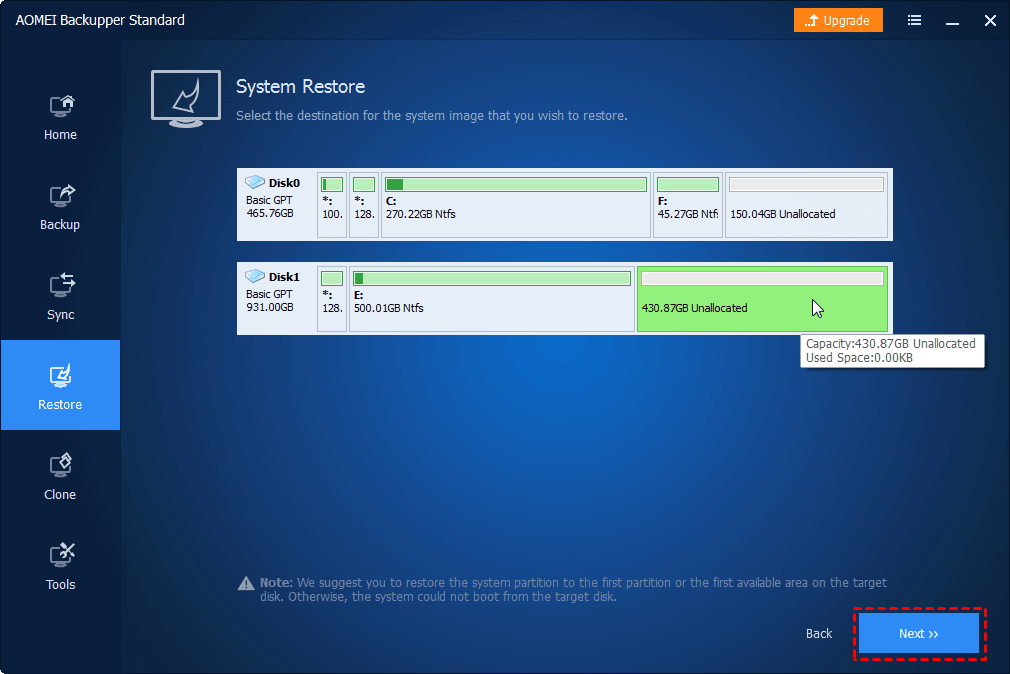Select the 128MB first partition on Disk1

tap(332, 299)
